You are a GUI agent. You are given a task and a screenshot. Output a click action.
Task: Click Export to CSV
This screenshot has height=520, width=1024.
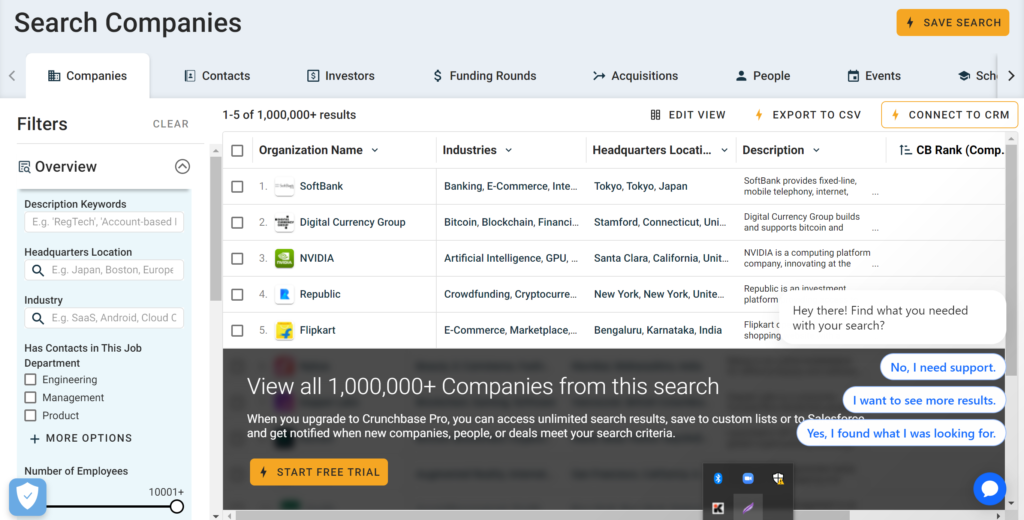pos(808,115)
